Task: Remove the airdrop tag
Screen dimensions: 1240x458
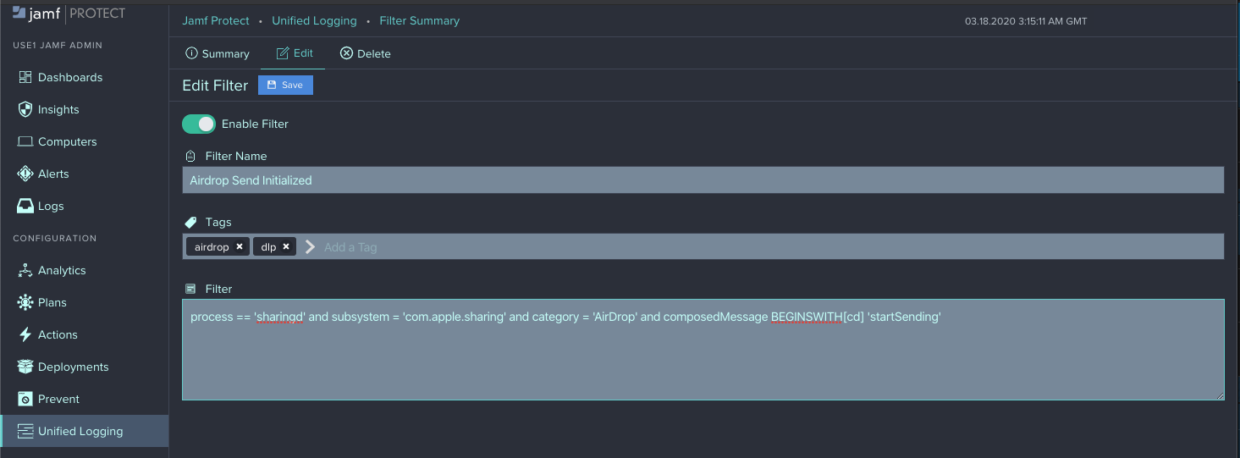Action: click(239, 246)
